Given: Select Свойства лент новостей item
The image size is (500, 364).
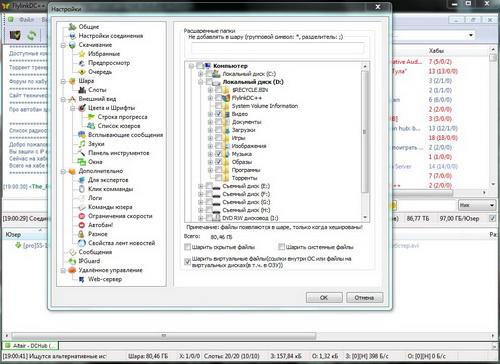Looking at the screenshot, I should point(121,243).
